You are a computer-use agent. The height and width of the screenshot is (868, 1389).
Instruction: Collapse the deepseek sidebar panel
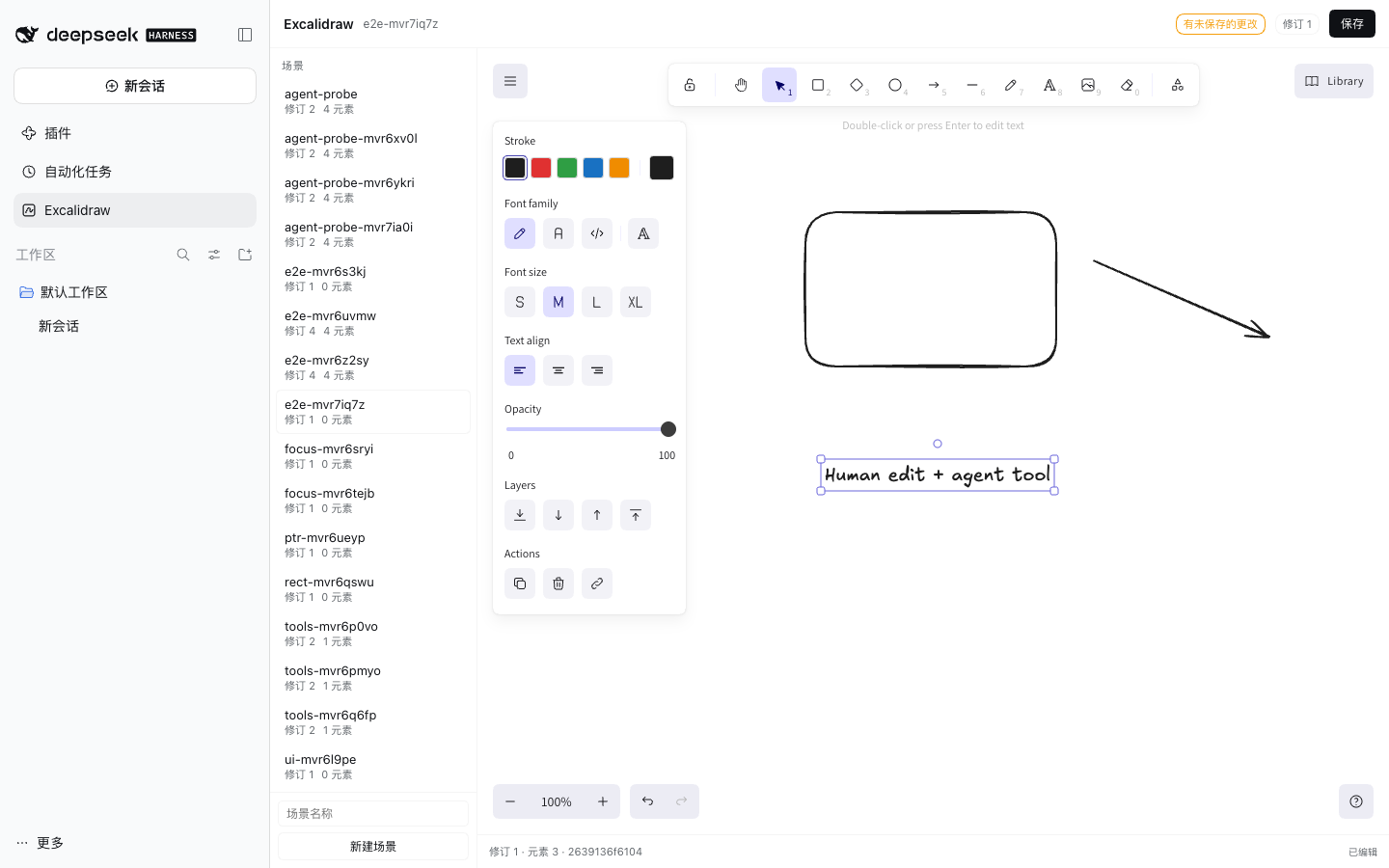coord(245,35)
